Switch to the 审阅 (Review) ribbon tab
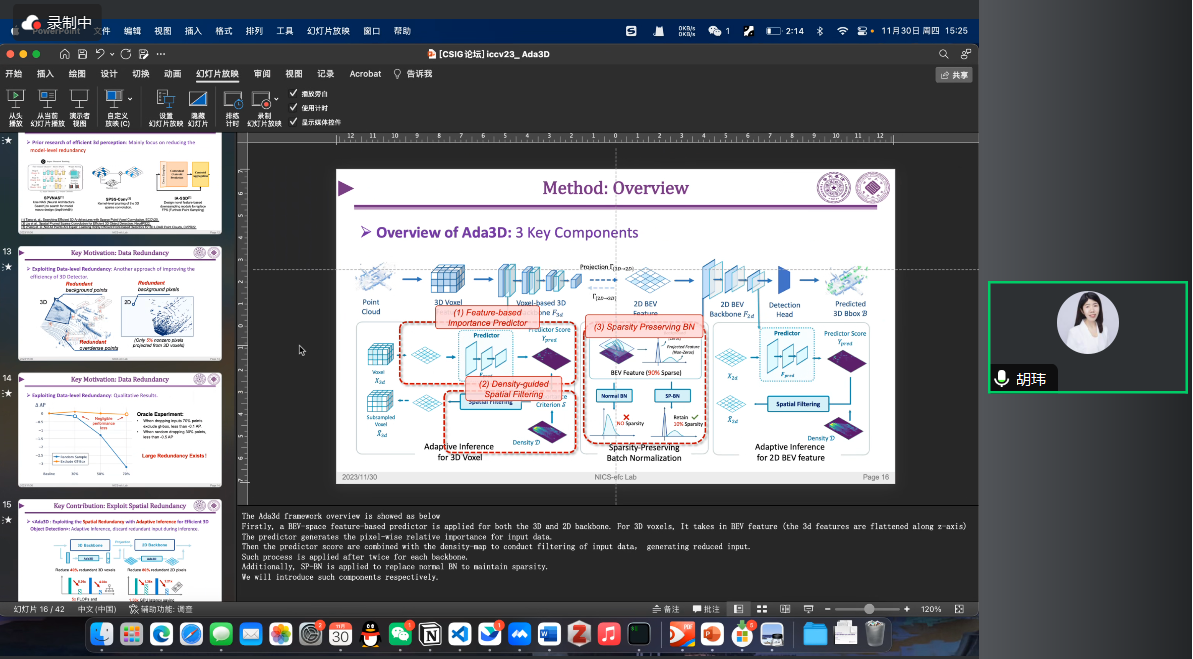 click(262, 74)
